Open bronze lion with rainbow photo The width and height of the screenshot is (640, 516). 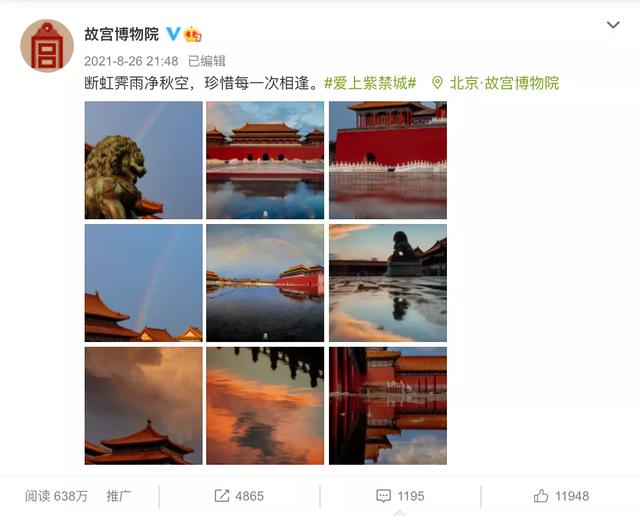click(143, 160)
